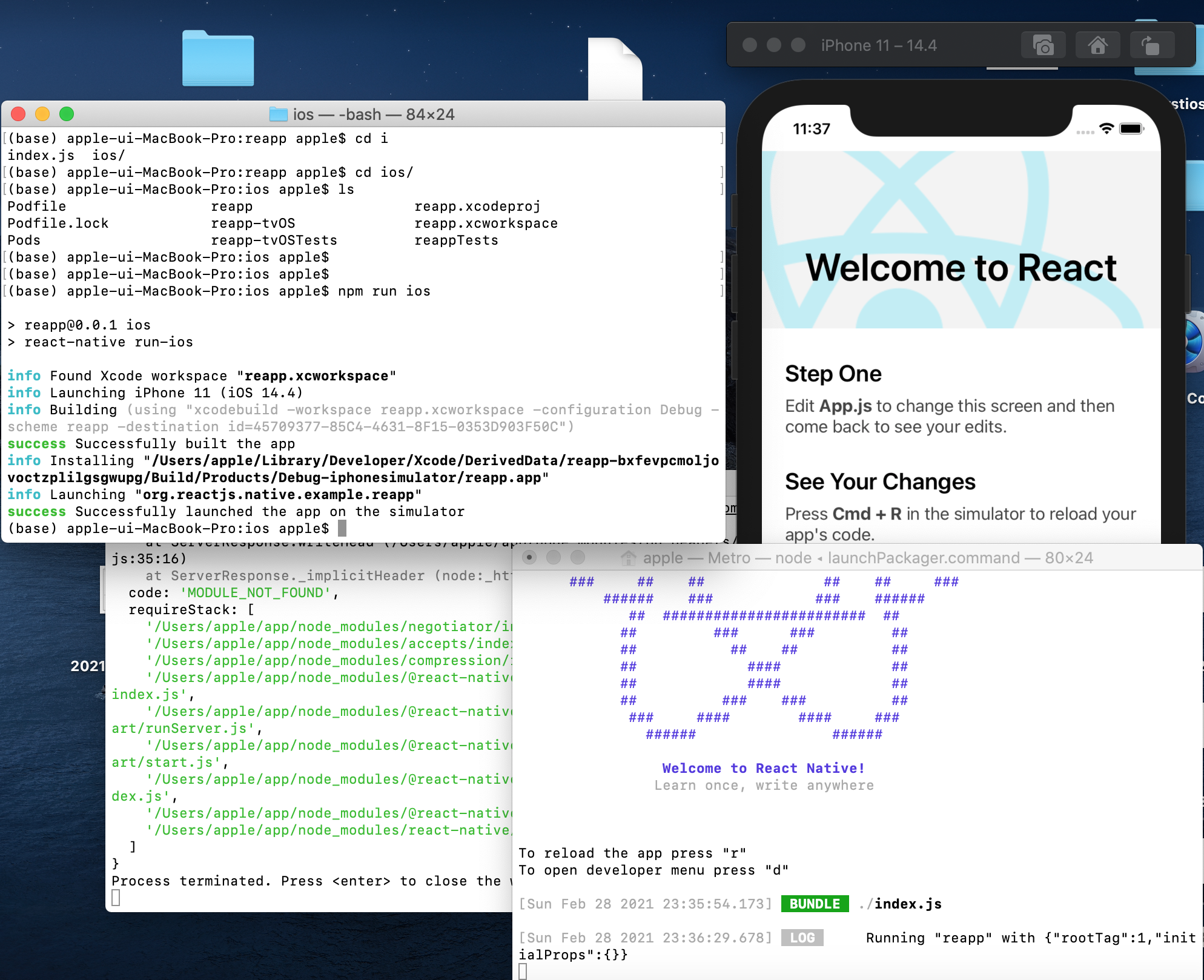Select the white document file on desktop
This screenshot has width=1204, height=980.
tap(614, 68)
